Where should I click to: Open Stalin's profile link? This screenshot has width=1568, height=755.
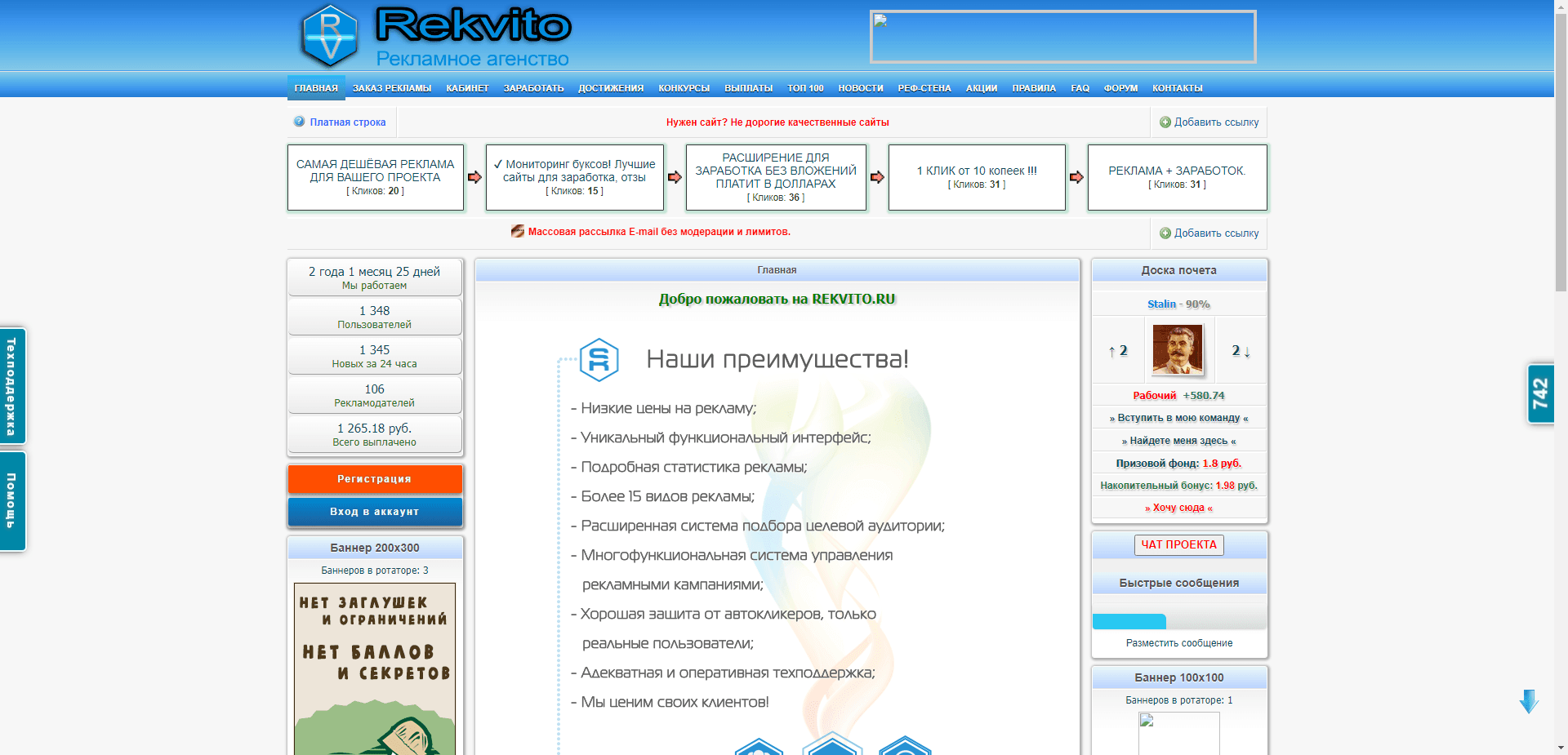1161,303
